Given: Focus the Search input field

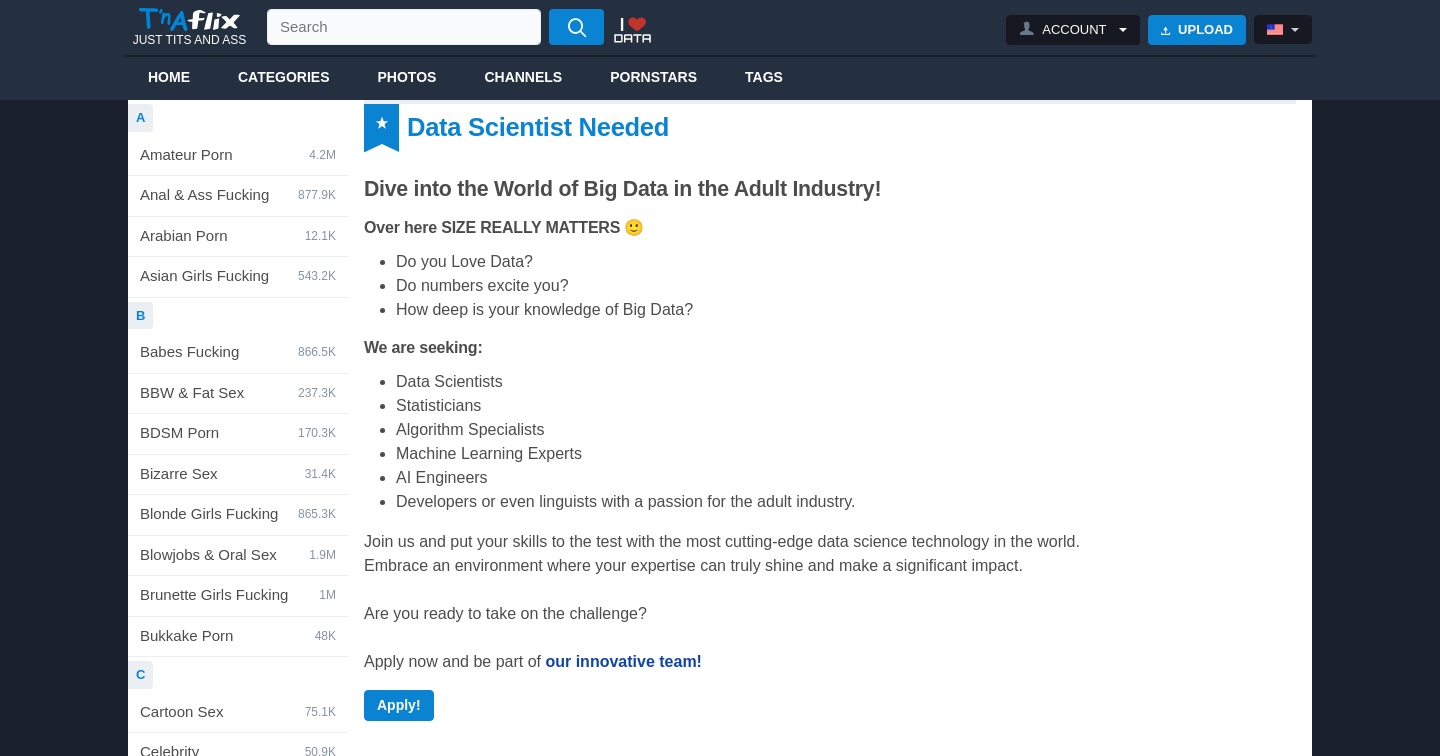Looking at the screenshot, I should (404, 27).
